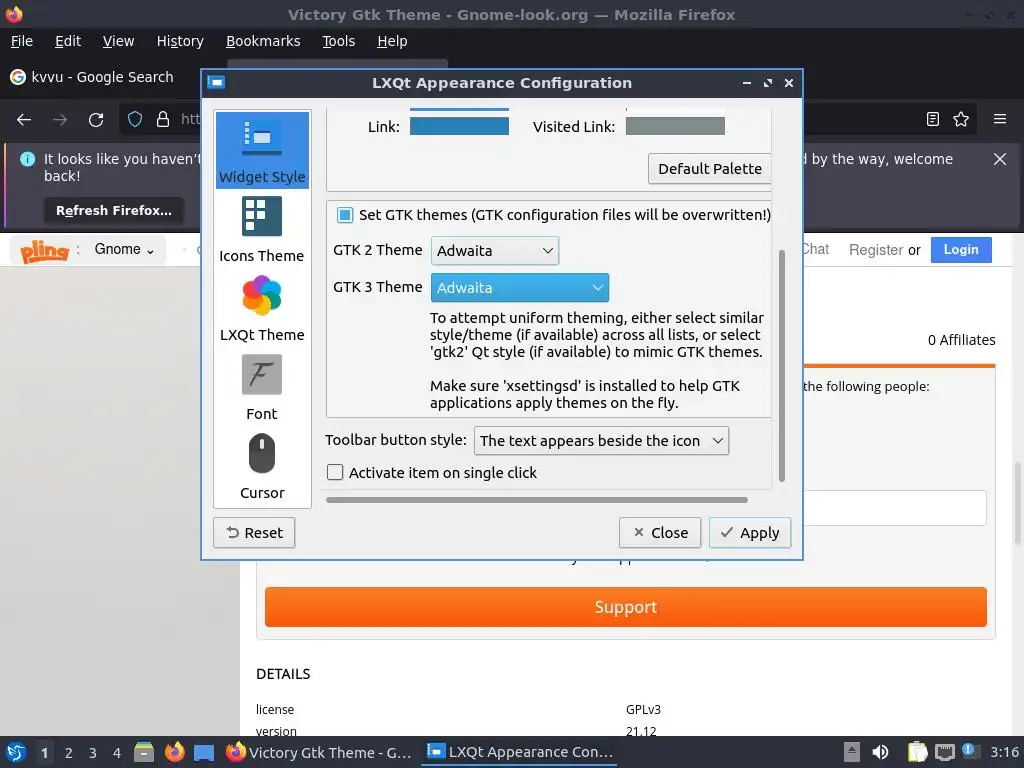Open the Edit menu
The height and width of the screenshot is (768, 1024).
coord(68,41)
